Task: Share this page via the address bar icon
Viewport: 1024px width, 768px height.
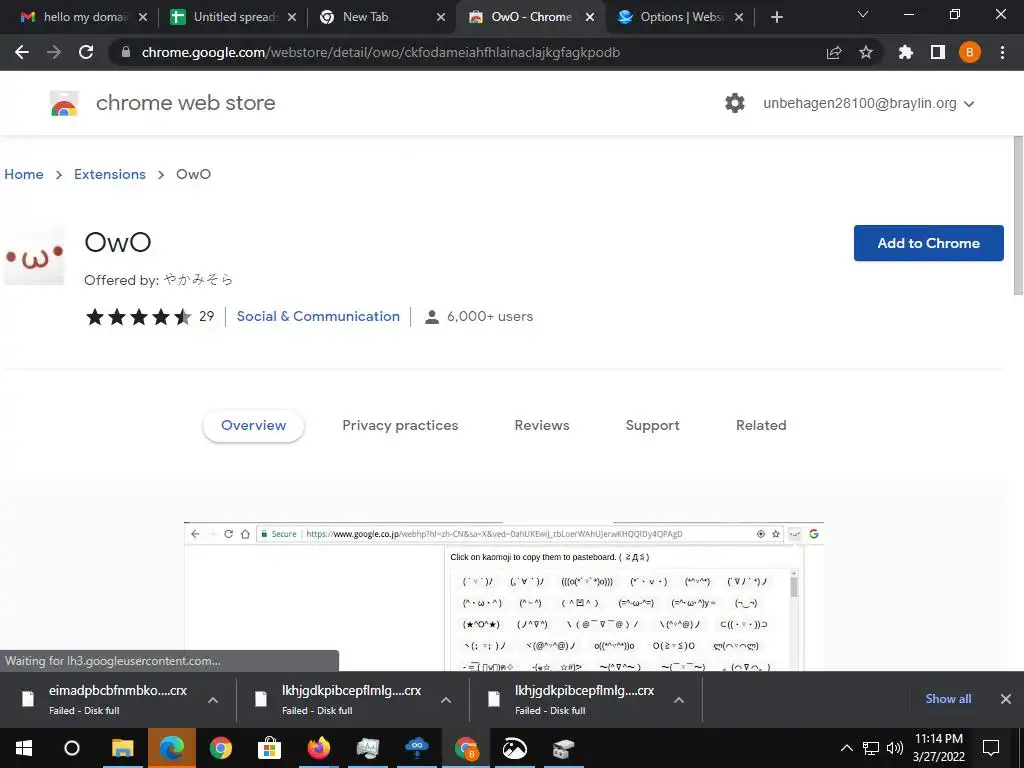Action: pos(834,52)
